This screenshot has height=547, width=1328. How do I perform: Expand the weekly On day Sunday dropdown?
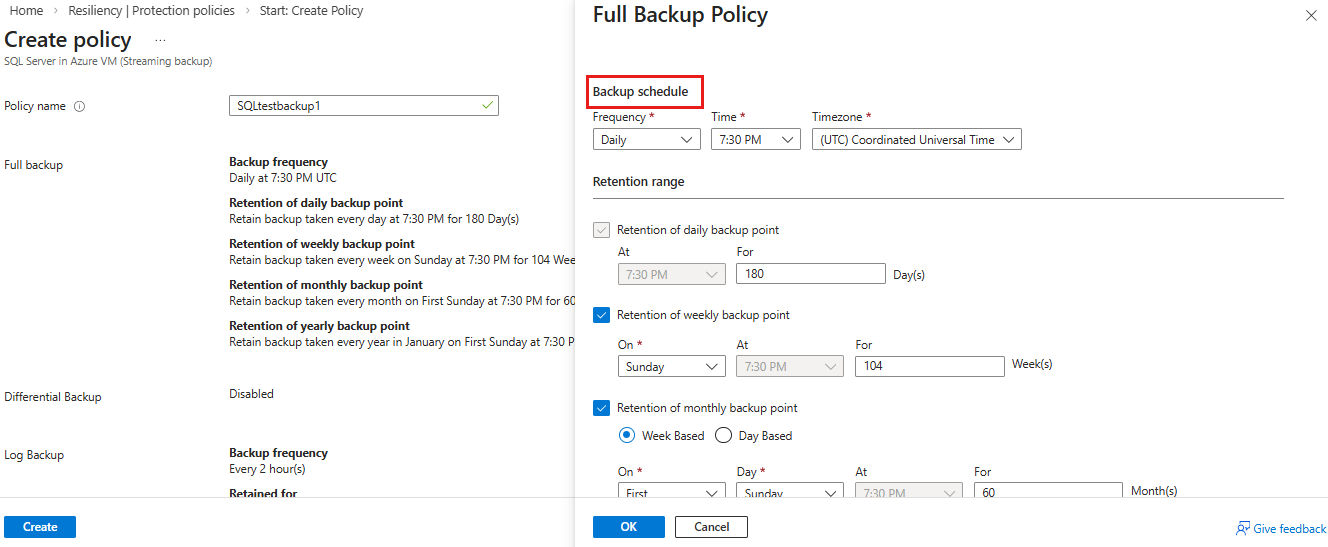coord(671,367)
